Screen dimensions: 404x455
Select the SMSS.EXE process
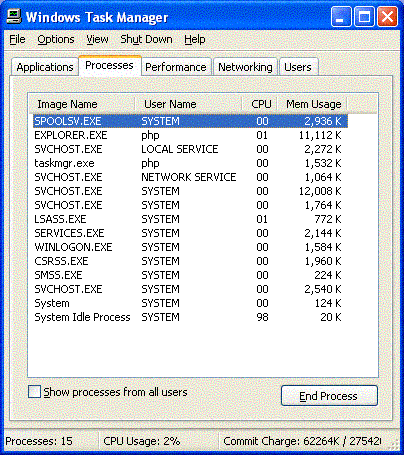pyautogui.click(x=190, y=275)
